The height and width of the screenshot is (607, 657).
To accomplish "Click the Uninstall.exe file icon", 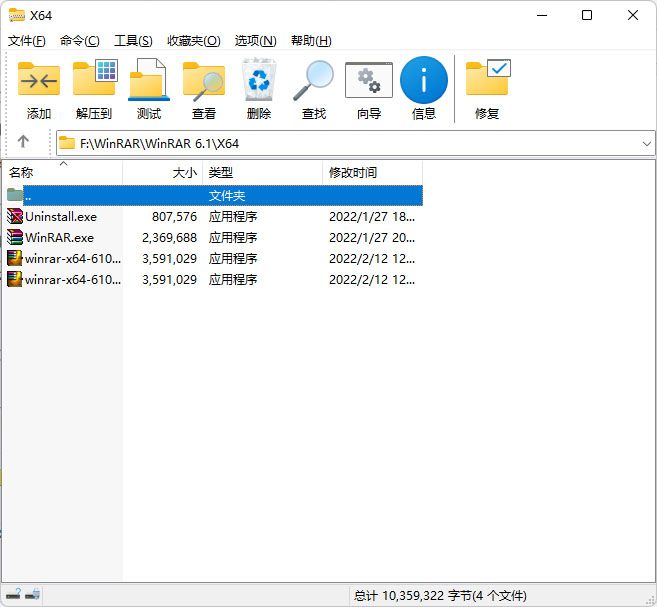I will [15, 216].
